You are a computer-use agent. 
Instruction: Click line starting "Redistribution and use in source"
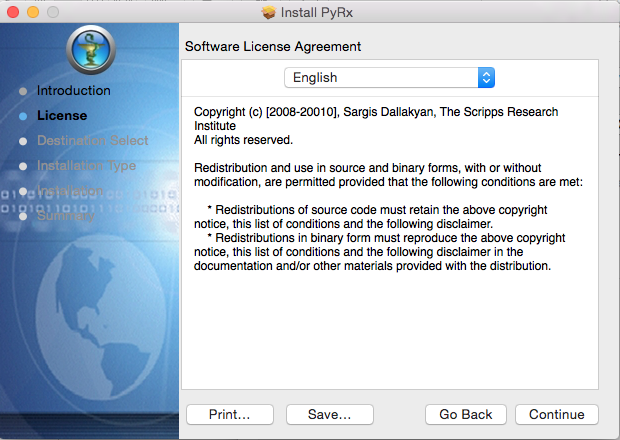pyautogui.click(x=367, y=168)
